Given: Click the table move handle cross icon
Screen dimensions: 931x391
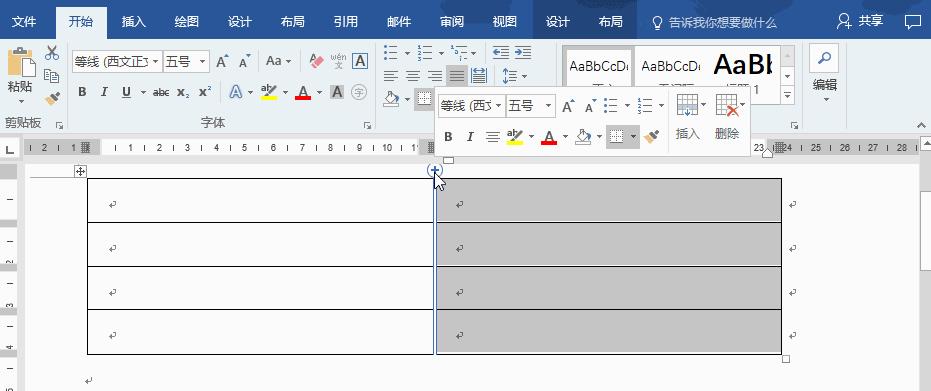Looking at the screenshot, I should [80, 171].
